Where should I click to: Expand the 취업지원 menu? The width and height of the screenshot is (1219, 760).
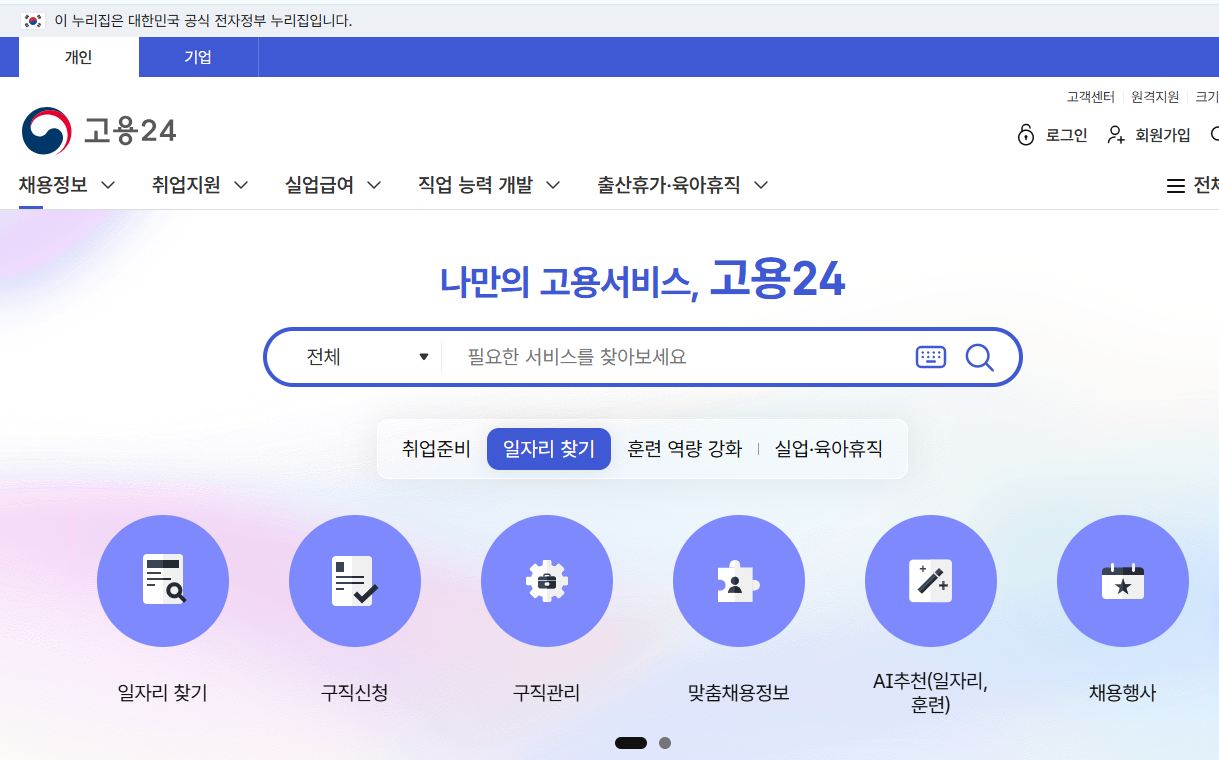click(x=200, y=185)
